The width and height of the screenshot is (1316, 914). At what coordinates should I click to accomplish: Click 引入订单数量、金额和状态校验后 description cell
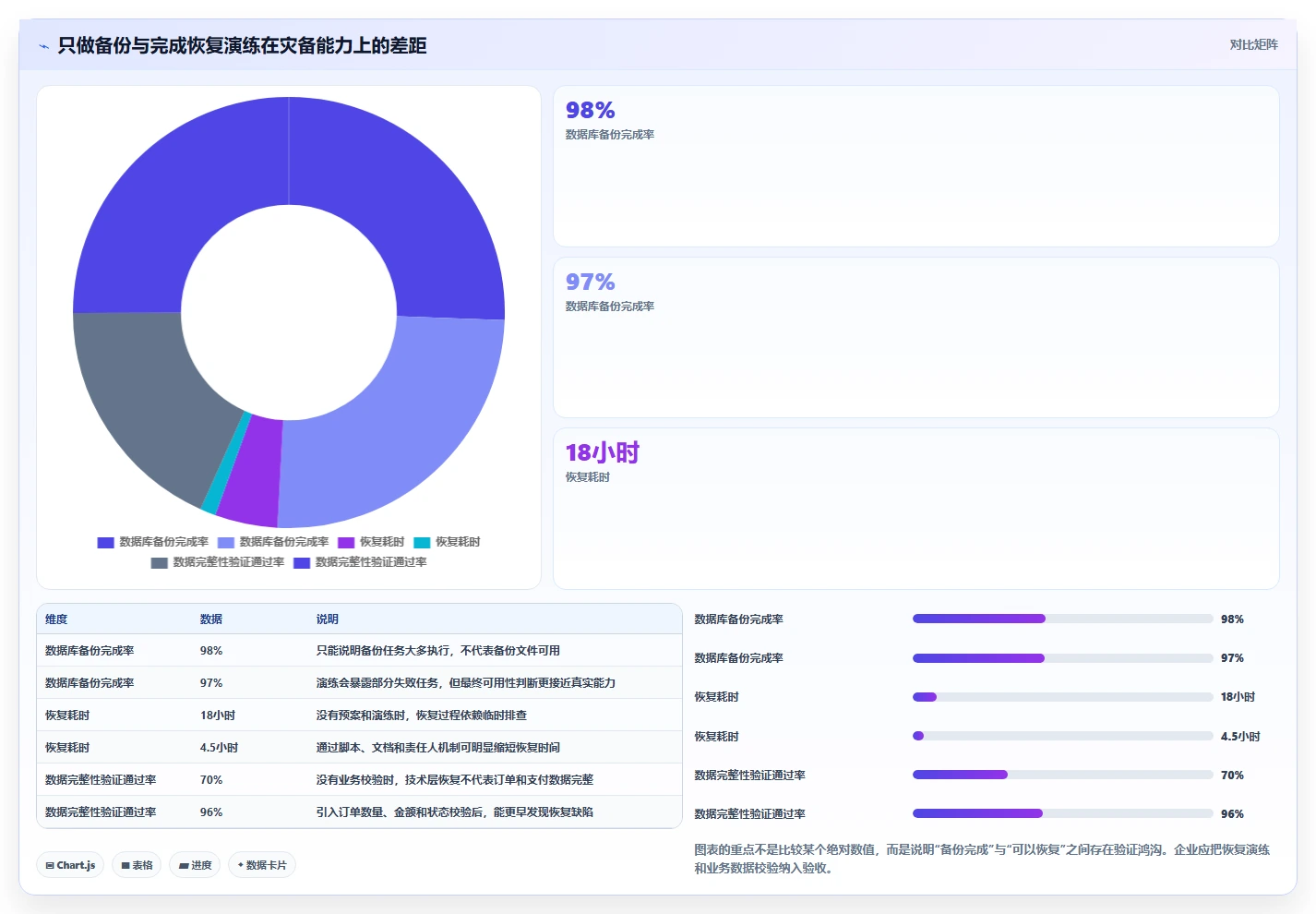(455, 812)
